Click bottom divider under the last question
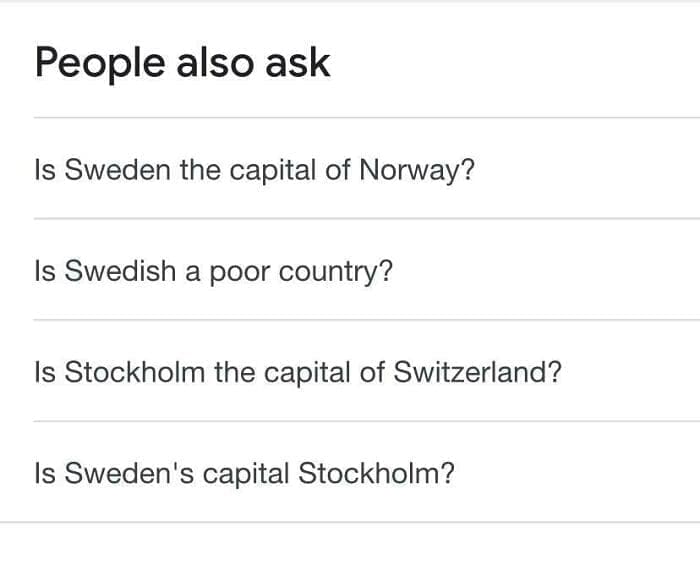The image size is (700, 565). coord(350,522)
